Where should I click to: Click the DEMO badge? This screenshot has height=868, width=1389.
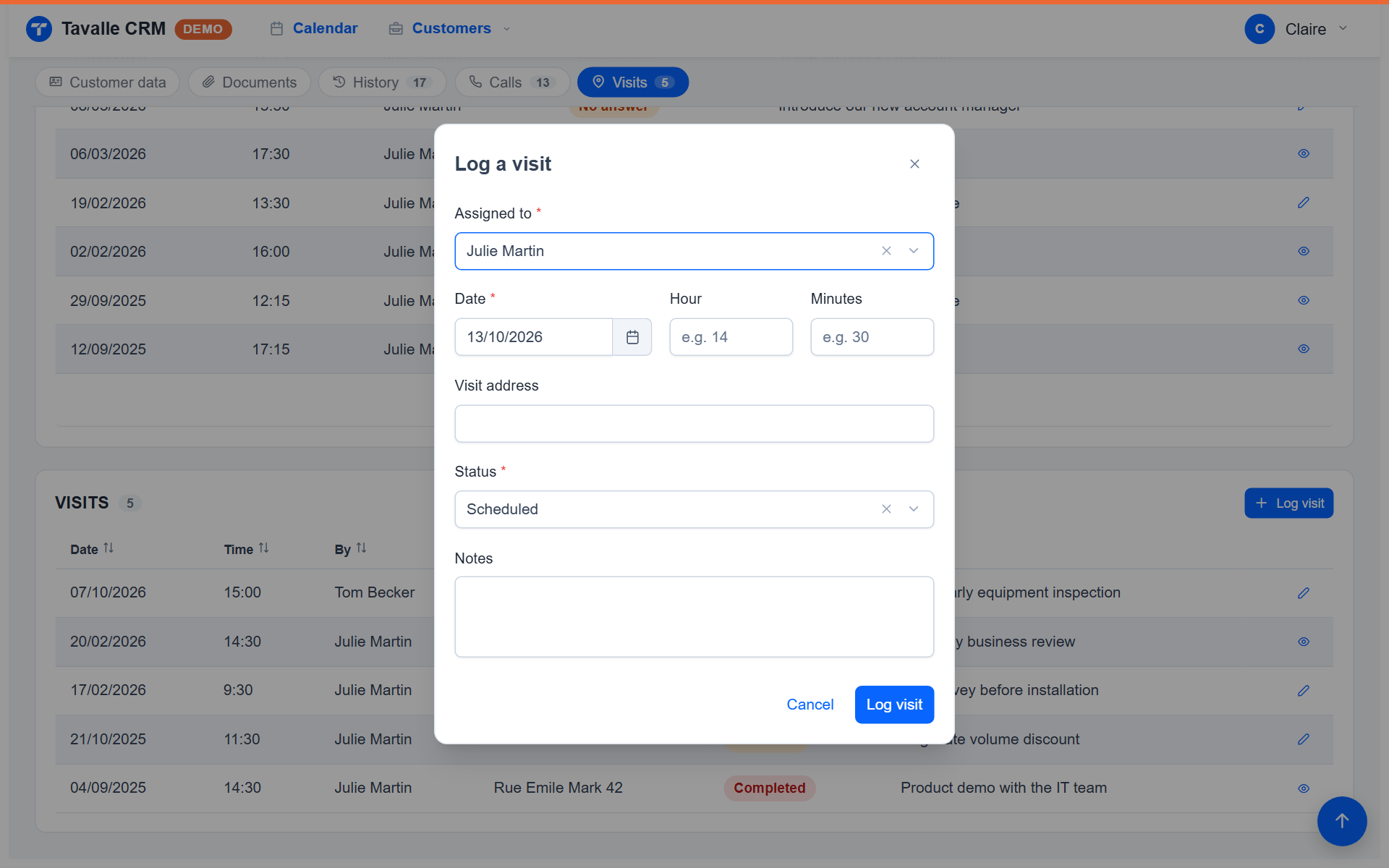click(x=203, y=29)
